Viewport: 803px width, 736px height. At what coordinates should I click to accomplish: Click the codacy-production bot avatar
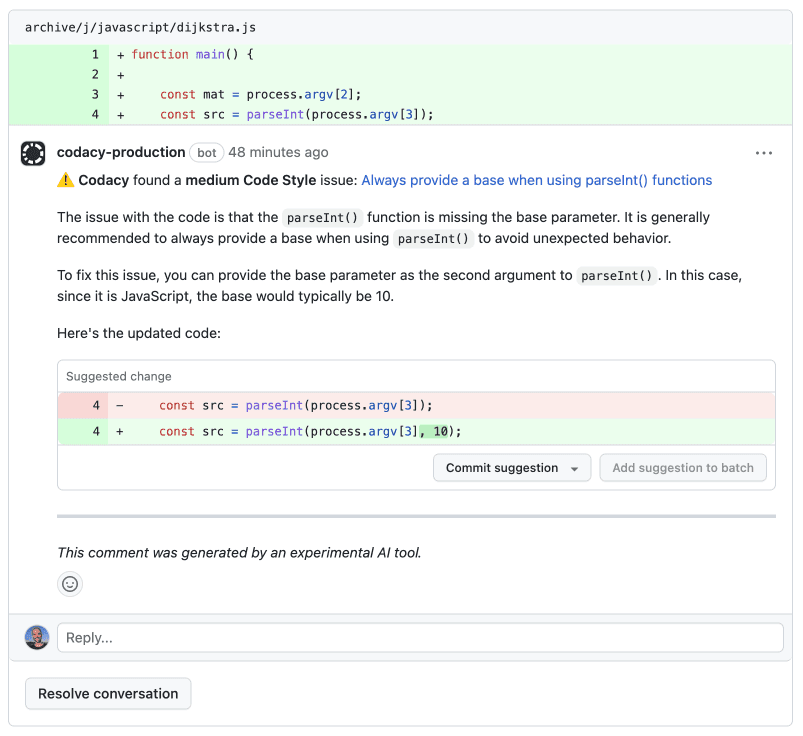(x=33, y=152)
